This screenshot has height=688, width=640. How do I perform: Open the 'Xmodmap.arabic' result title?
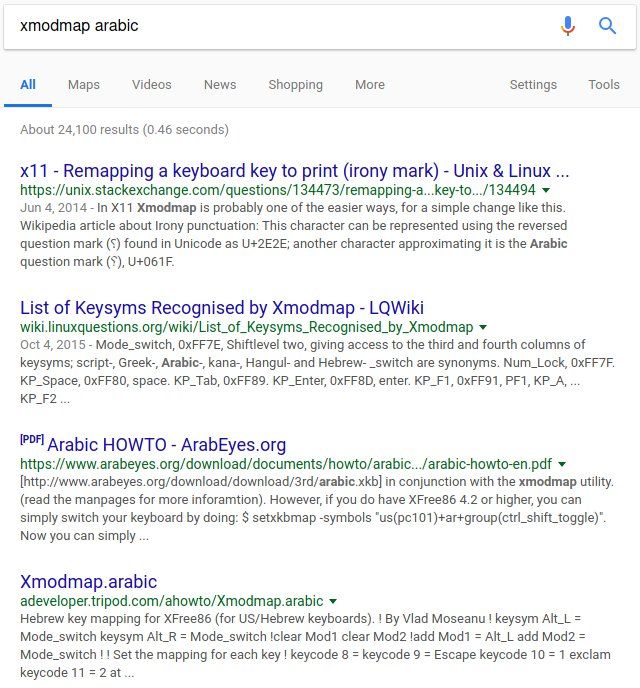tap(89, 582)
